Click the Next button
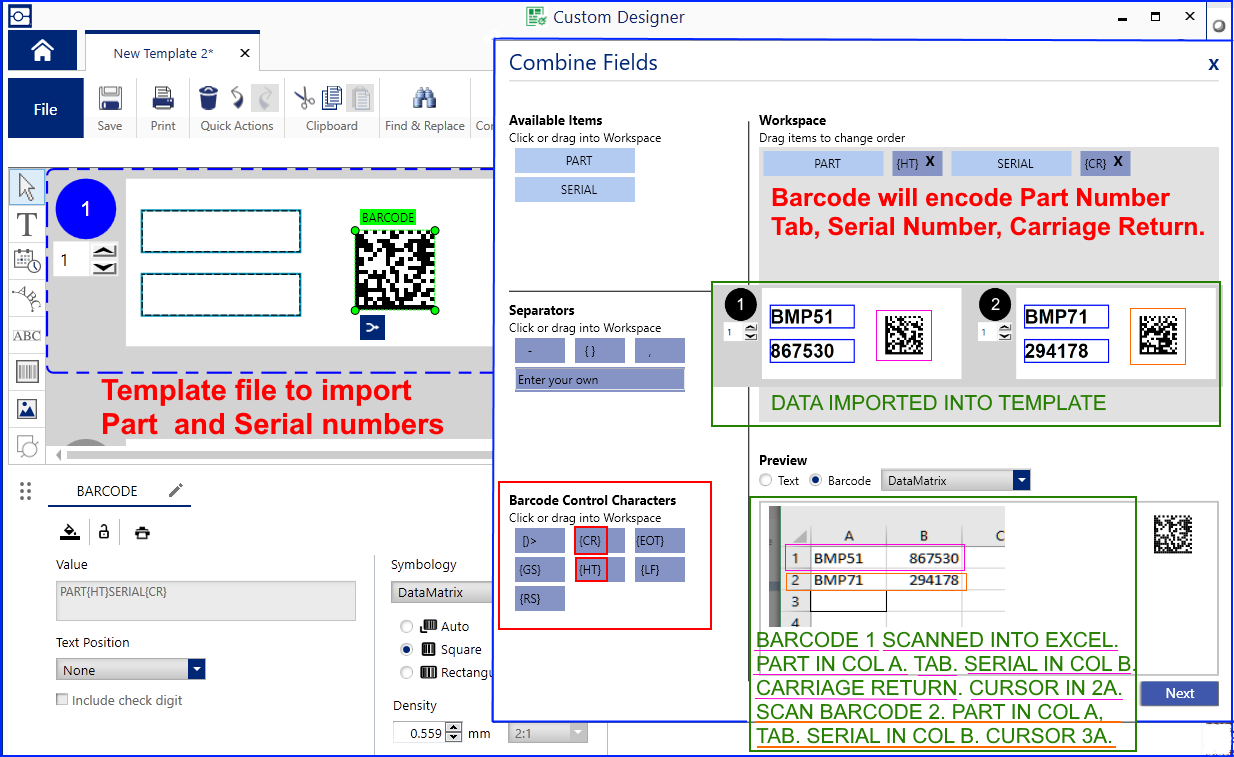This screenshot has height=757, width=1234. pyautogui.click(x=1179, y=693)
